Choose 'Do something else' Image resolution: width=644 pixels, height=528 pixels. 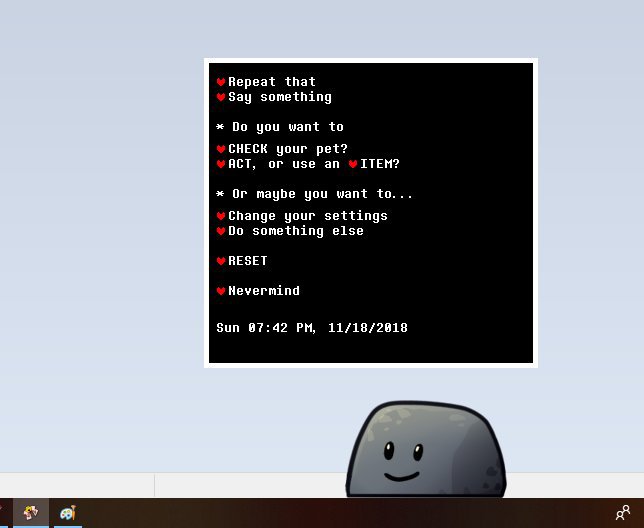pyautogui.click(x=296, y=231)
